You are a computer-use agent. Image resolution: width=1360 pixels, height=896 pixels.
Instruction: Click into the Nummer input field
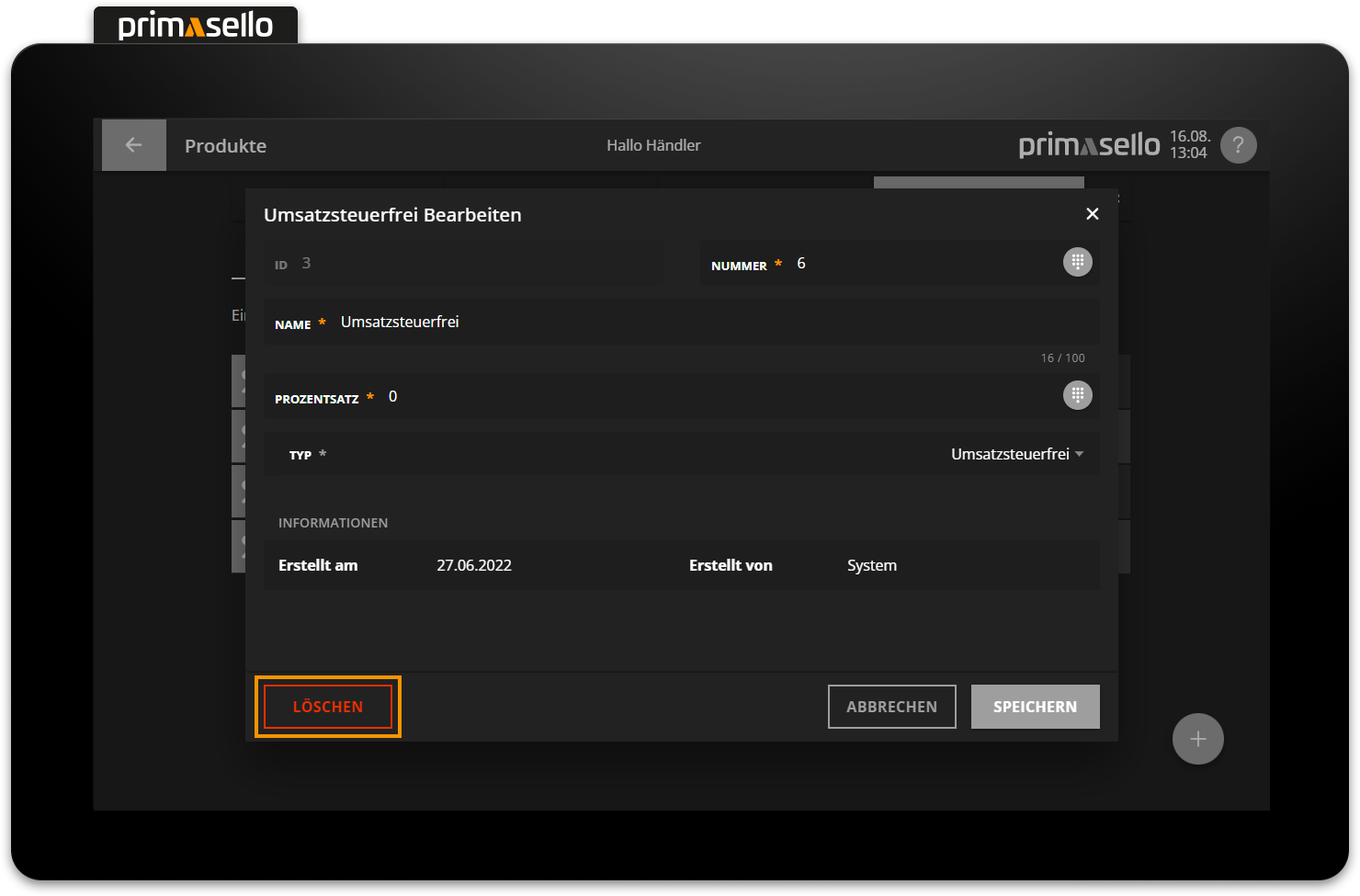tap(919, 264)
